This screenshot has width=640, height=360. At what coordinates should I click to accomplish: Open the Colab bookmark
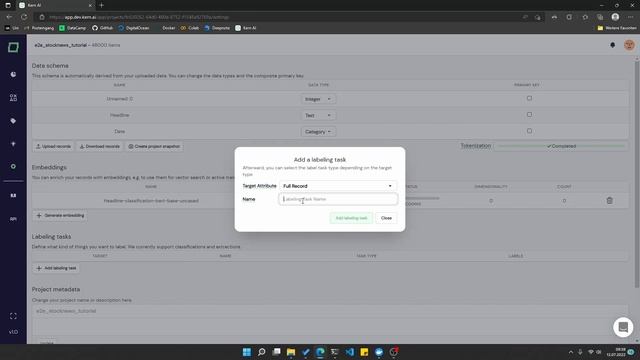pyautogui.click(x=190, y=28)
